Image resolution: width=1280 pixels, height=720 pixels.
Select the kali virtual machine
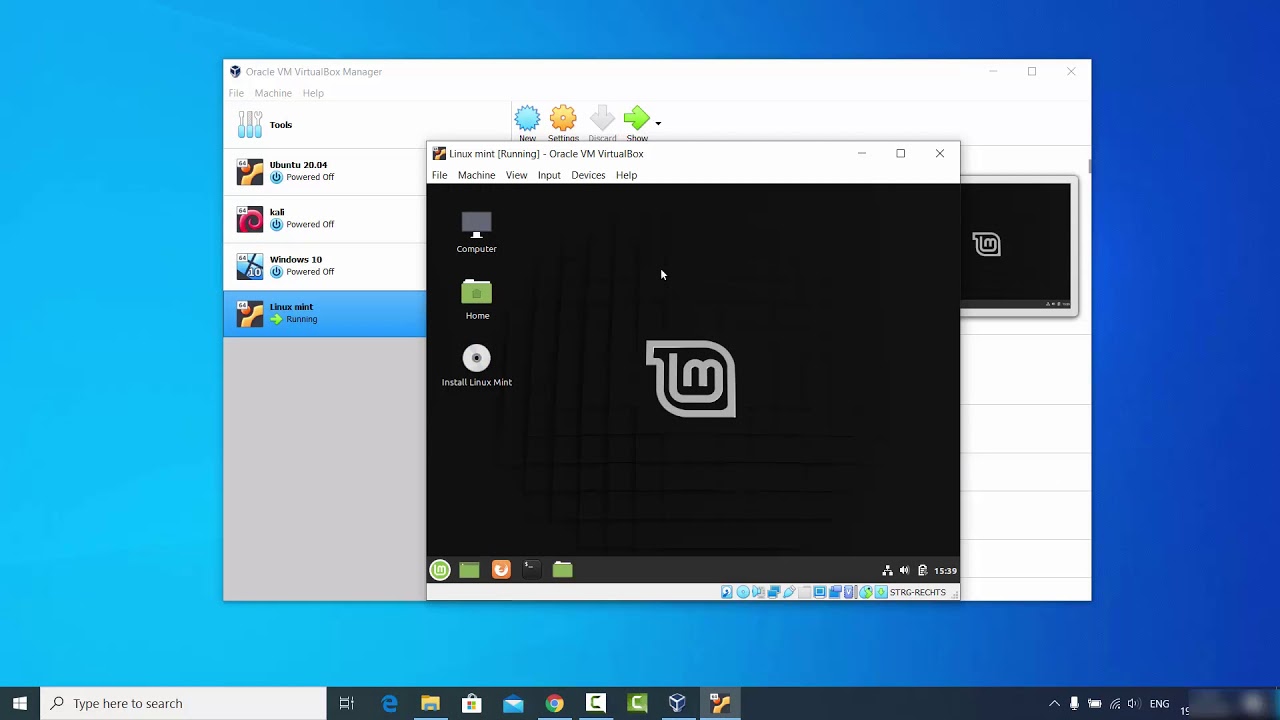tap(325, 219)
